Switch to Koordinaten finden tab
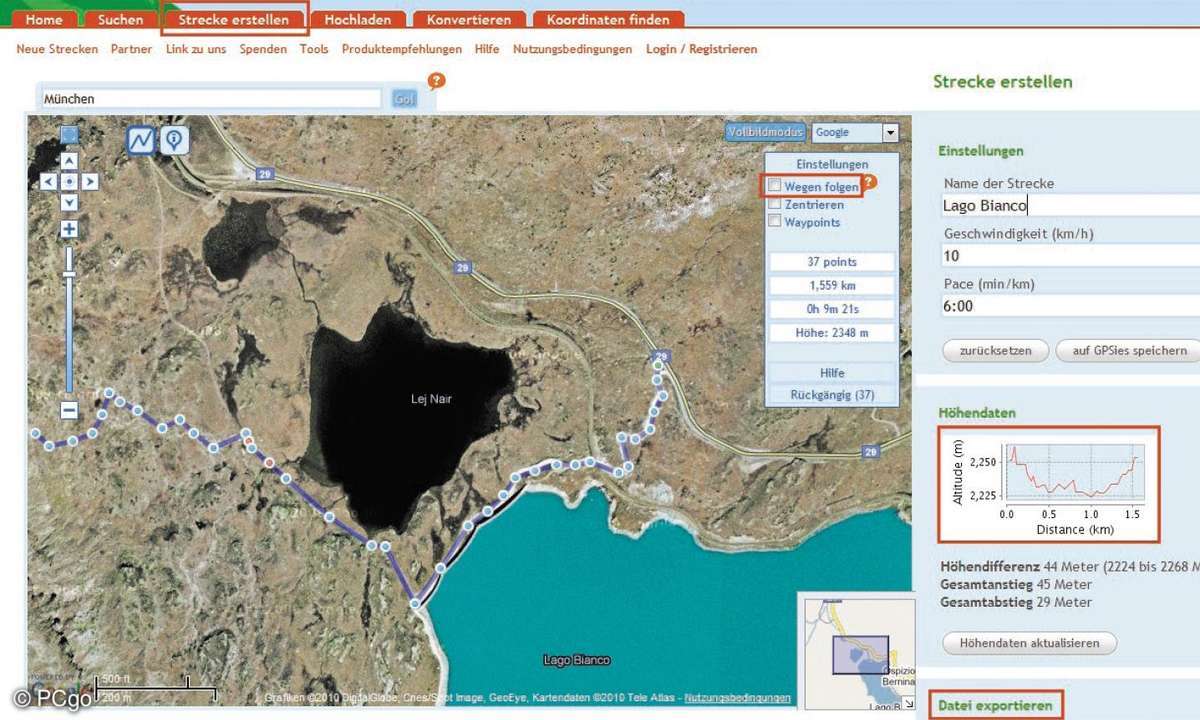The image size is (1200, 720). (608, 20)
